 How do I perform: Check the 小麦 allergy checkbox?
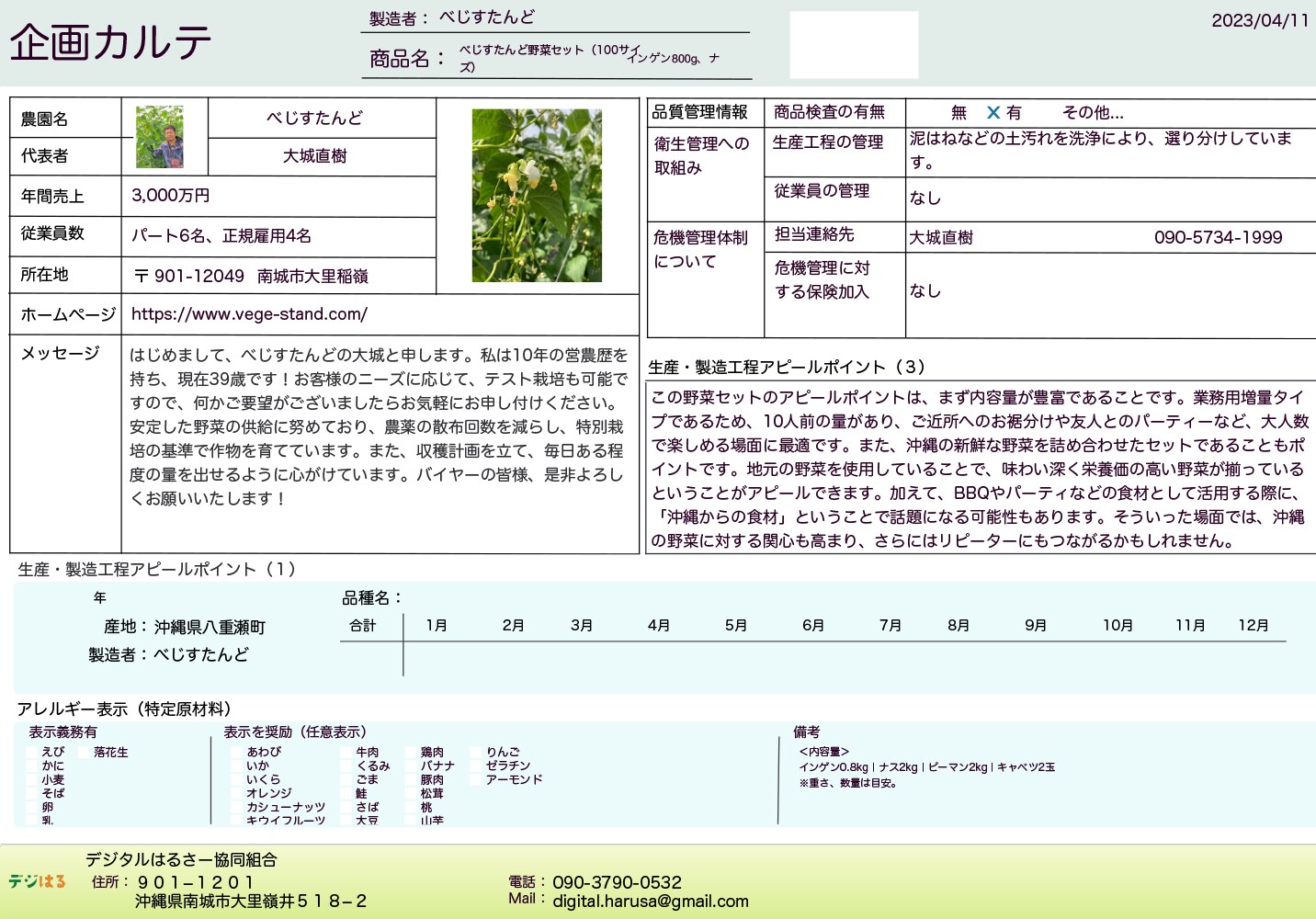33,779
